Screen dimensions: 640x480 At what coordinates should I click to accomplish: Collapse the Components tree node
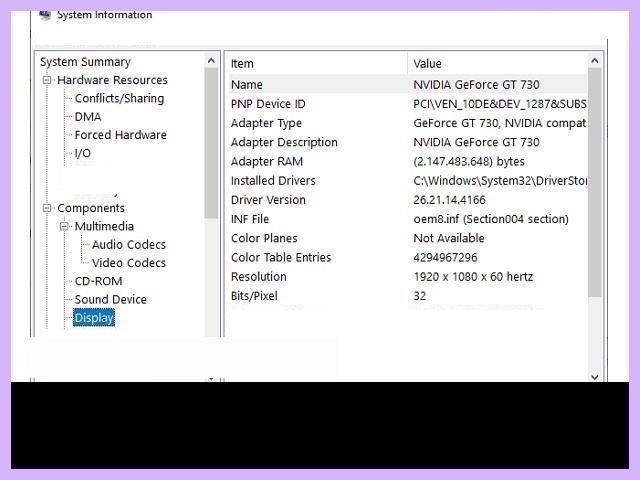tap(47, 208)
